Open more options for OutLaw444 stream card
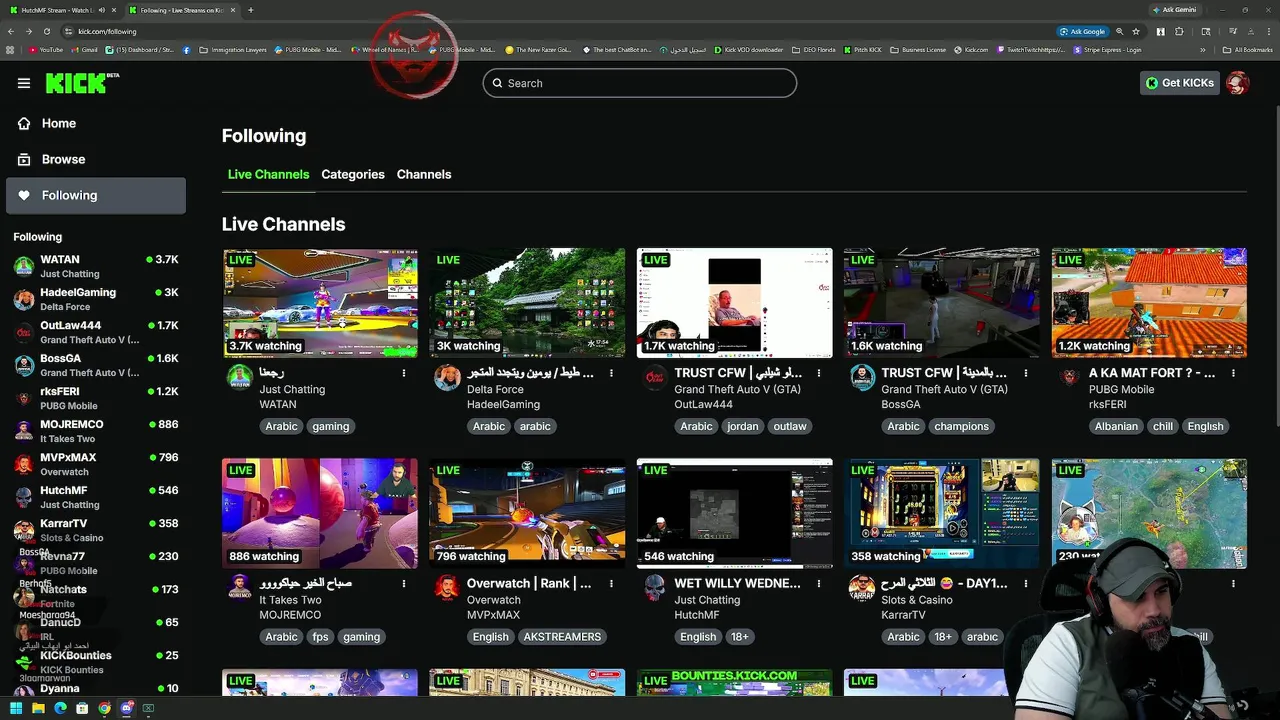Screen dimensions: 1280x720 pyautogui.click(x=818, y=373)
